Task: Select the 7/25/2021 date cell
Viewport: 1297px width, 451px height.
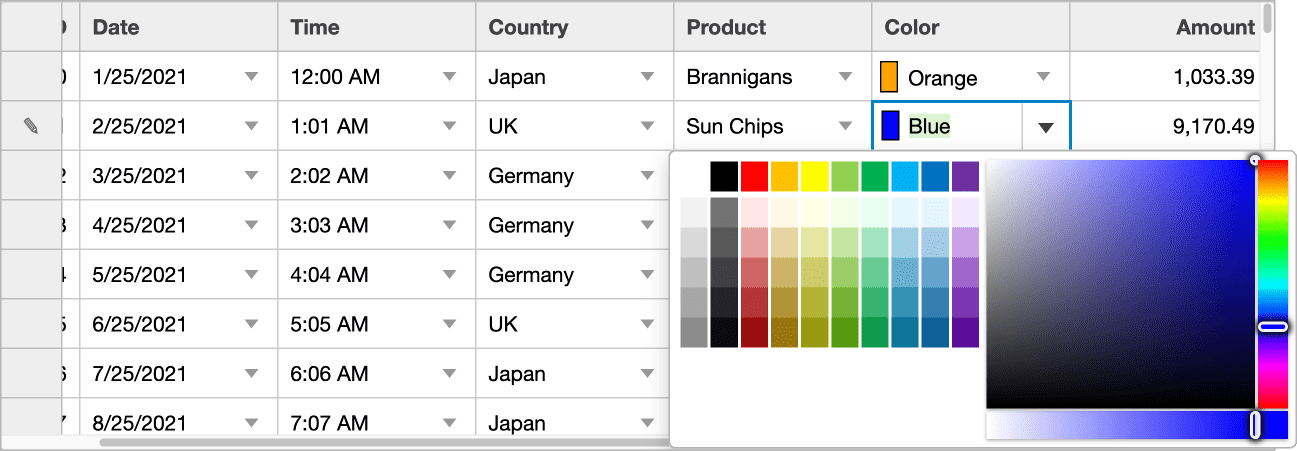Action: coord(179,374)
